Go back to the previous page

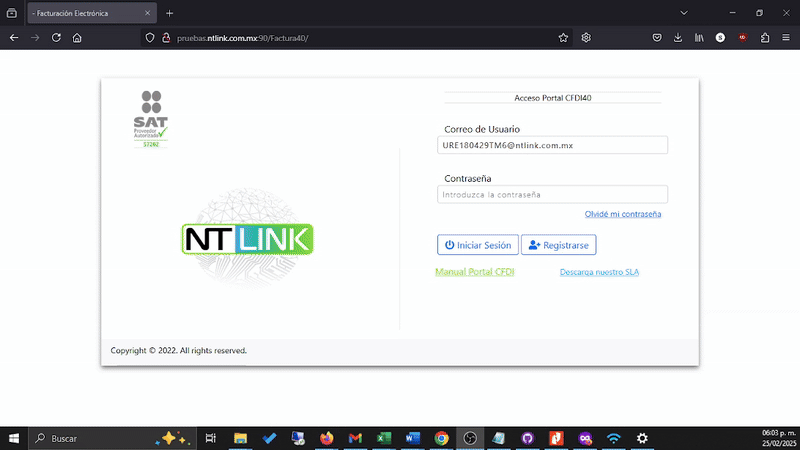coord(14,38)
